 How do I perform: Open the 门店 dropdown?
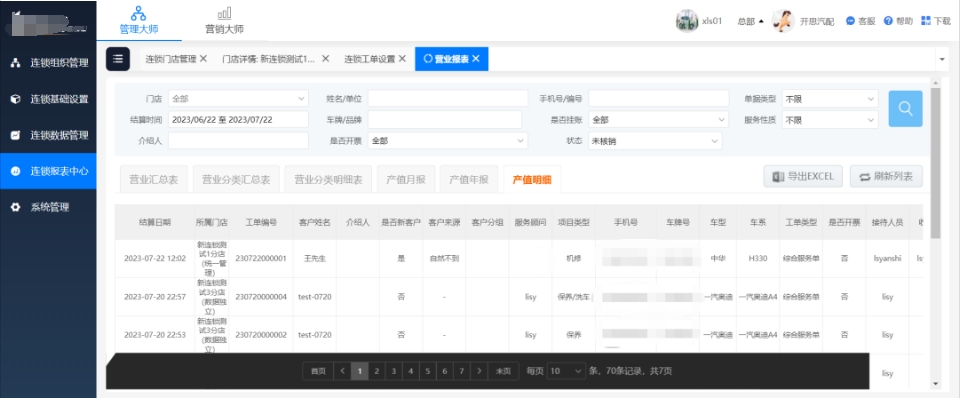(x=238, y=98)
